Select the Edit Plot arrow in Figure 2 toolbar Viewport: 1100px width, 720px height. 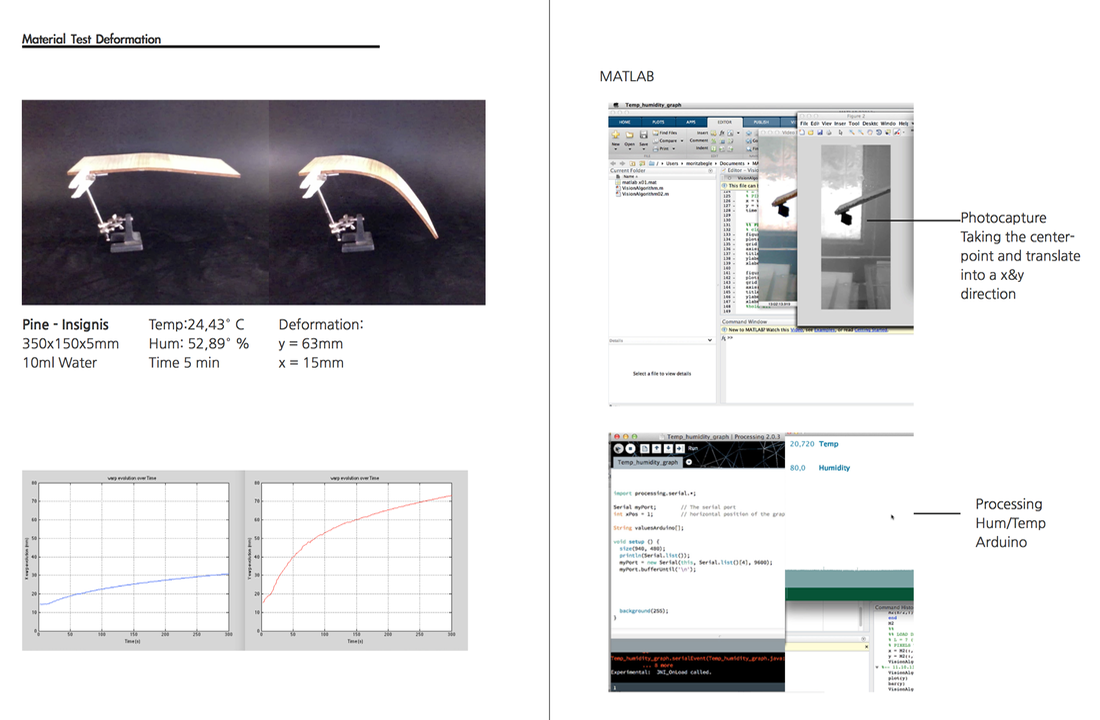pyautogui.click(x=840, y=132)
